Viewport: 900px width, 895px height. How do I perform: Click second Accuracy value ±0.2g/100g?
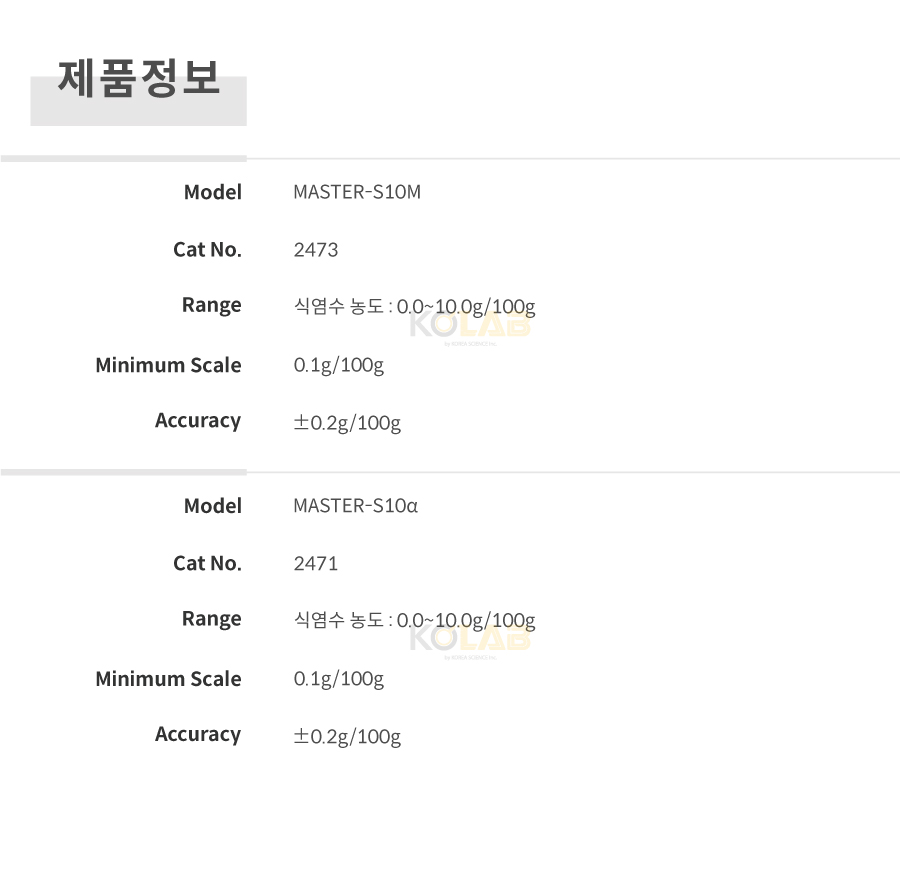click(x=347, y=737)
